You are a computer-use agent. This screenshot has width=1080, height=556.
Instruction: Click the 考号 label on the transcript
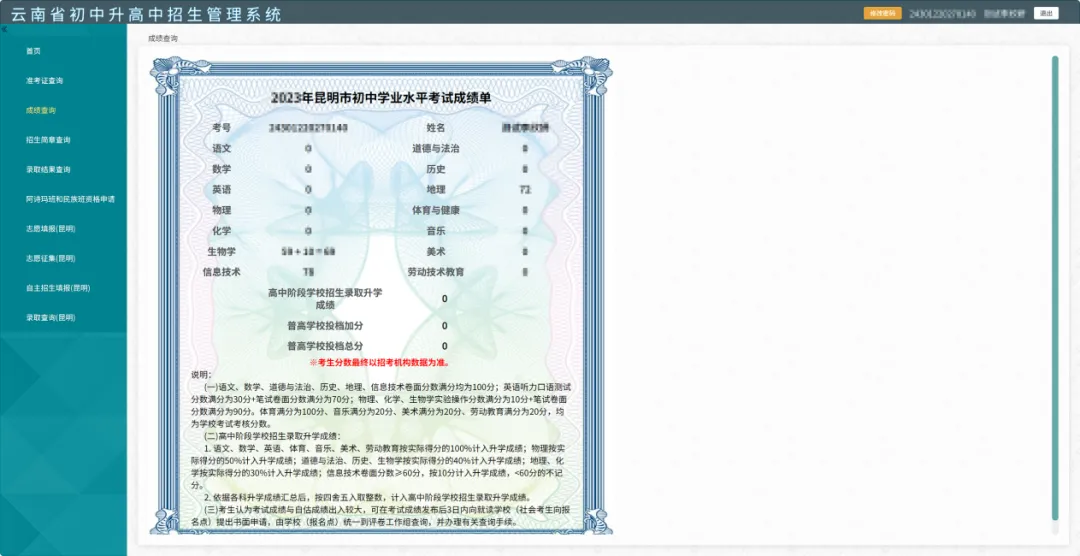click(x=222, y=127)
